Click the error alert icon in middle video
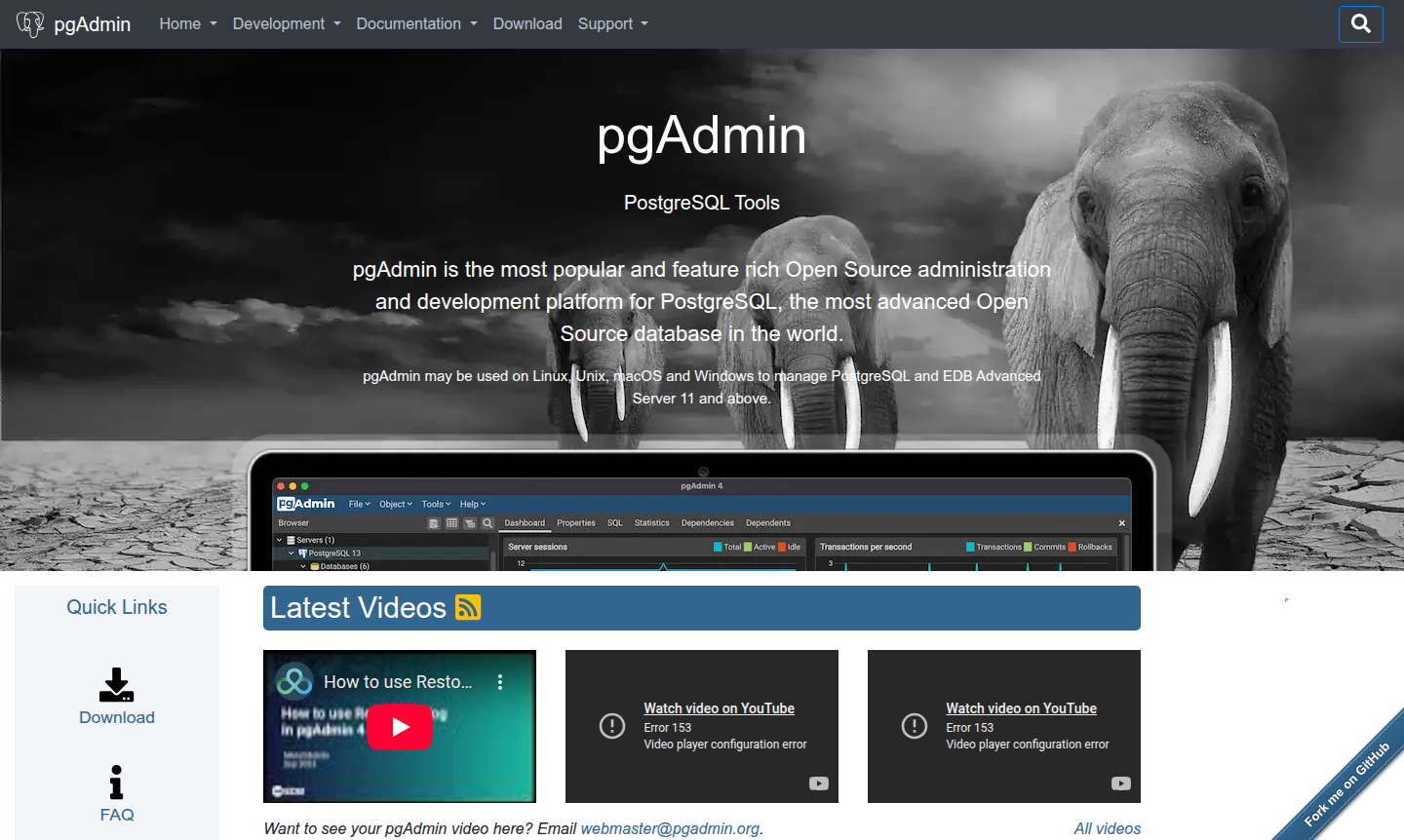This screenshot has width=1404, height=840. (x=612, y=726)
